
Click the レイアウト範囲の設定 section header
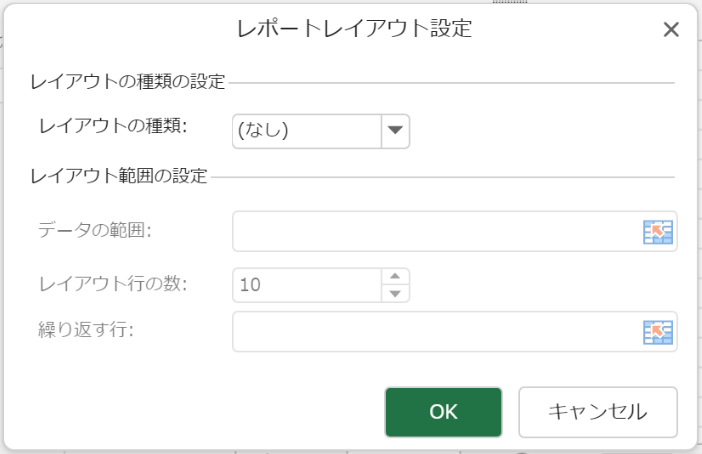(119, 177)
